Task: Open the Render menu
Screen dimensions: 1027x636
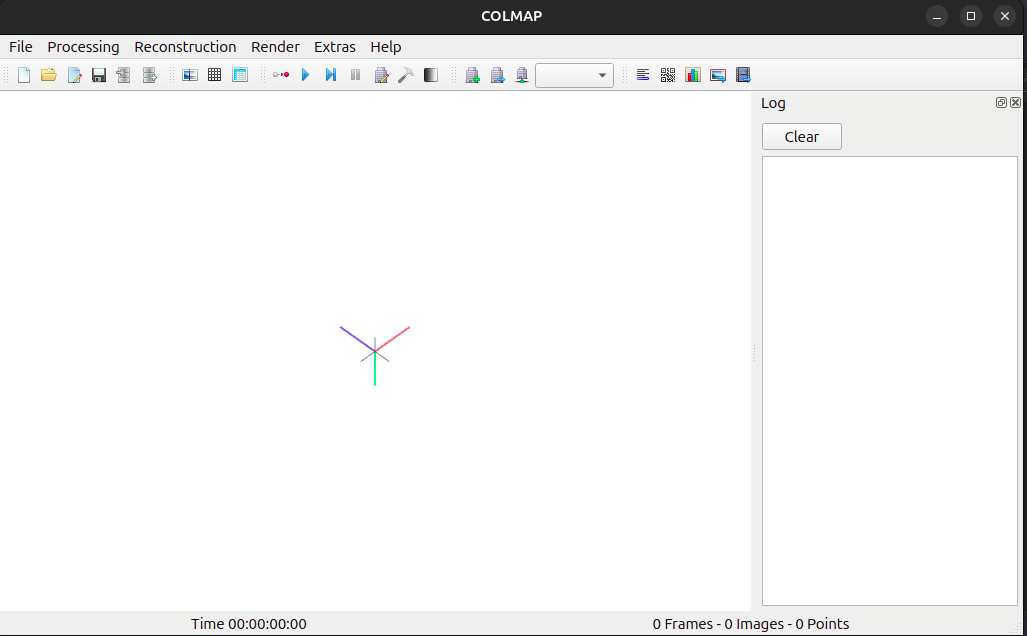Action: click(x=275, y=47)
